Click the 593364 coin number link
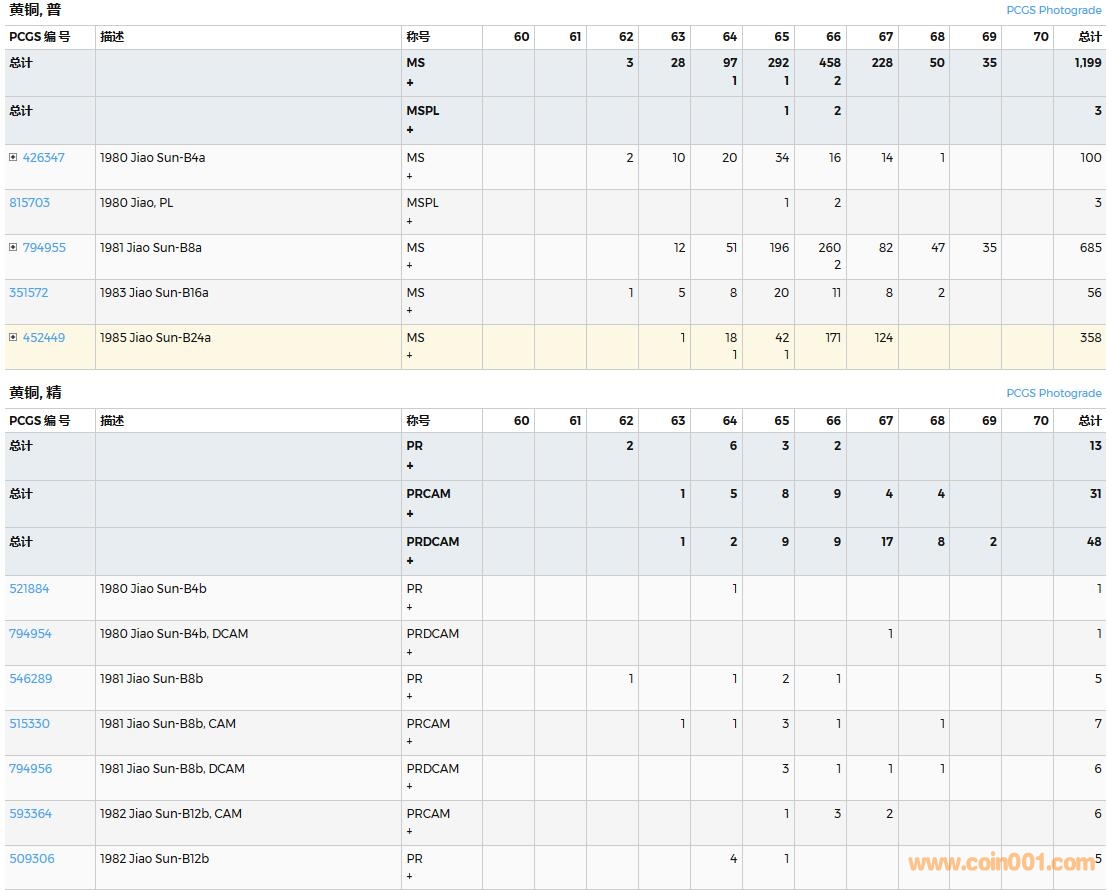 pos(30,814)
